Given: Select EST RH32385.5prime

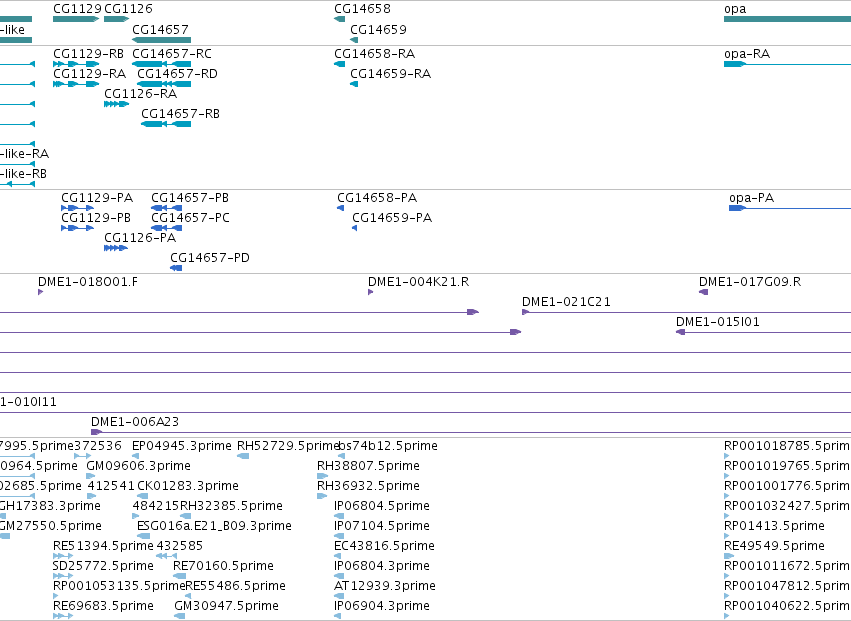Looking at the screenshot, I should point(231,506).
